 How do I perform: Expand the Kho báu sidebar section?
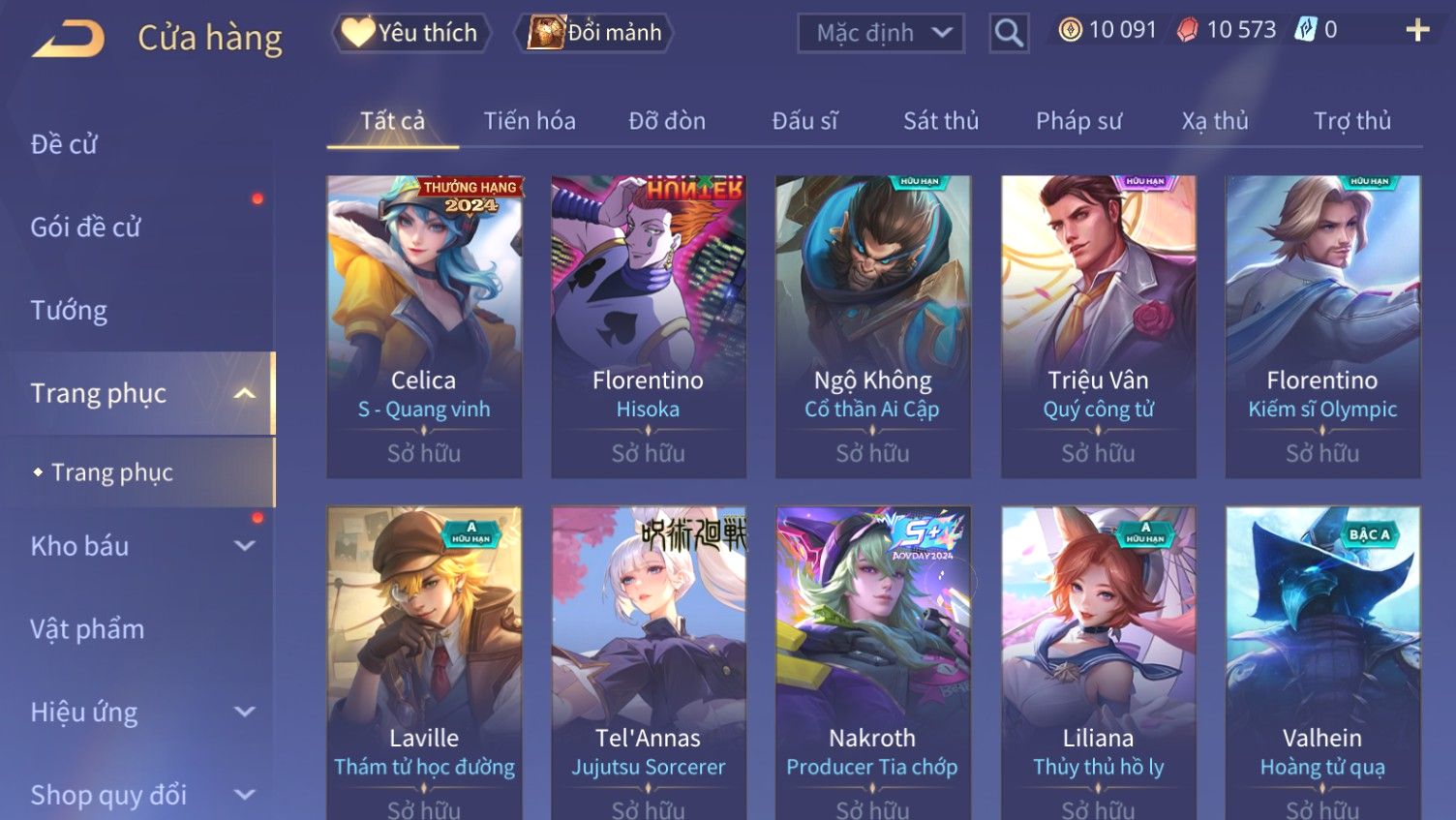[x=245, y=546]
